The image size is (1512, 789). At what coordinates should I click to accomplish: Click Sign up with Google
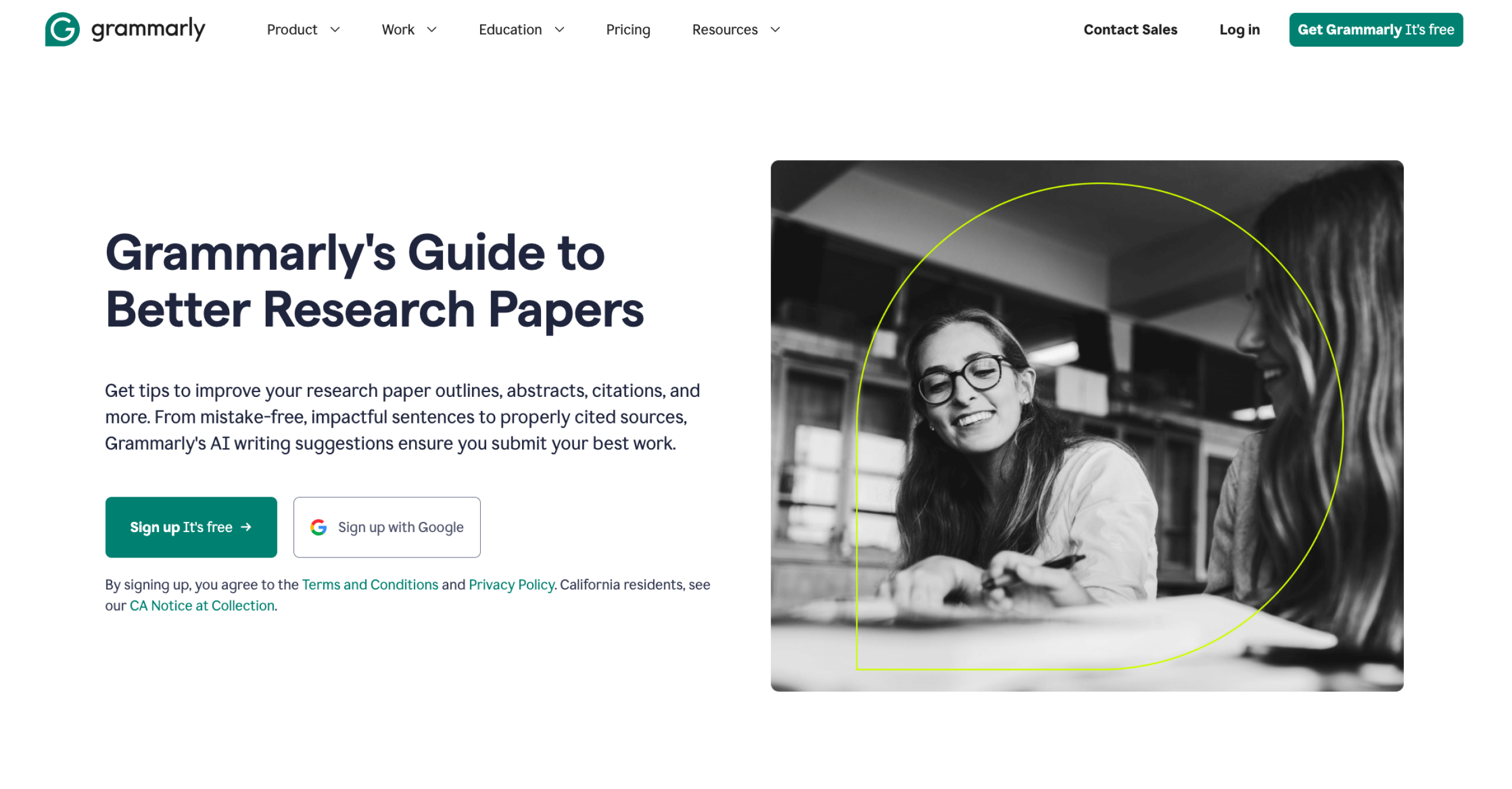pyautogui.click(x=387, y=527)
